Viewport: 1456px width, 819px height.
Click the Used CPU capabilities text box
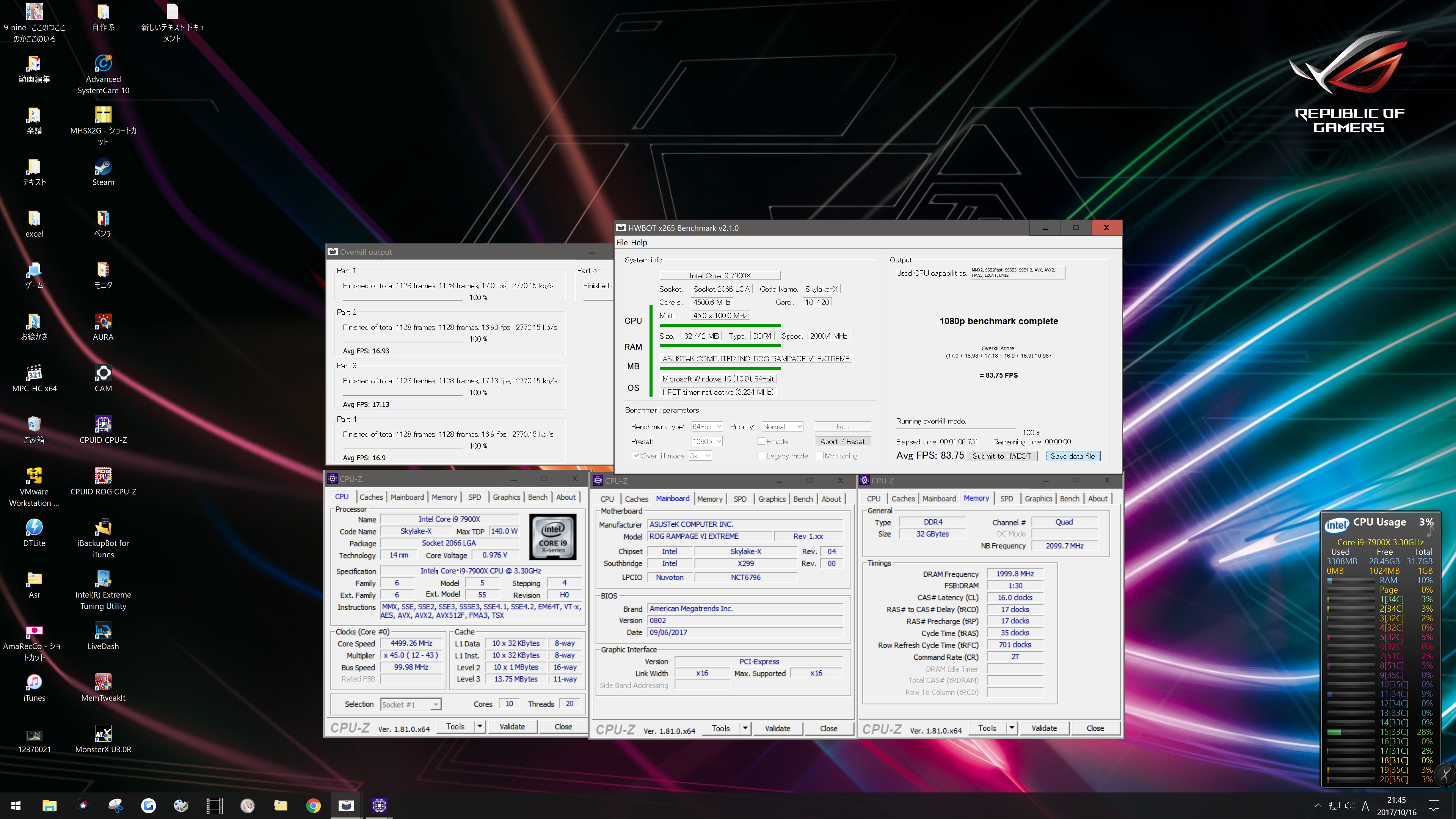[x=1017, y=273]
